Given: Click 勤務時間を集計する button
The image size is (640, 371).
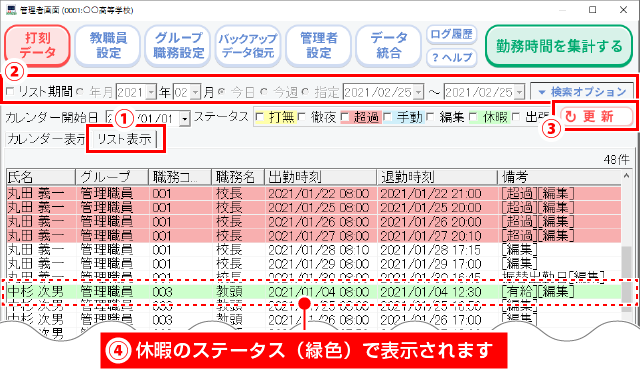Looking at the screenshot, I should click(x=559, y=46).
